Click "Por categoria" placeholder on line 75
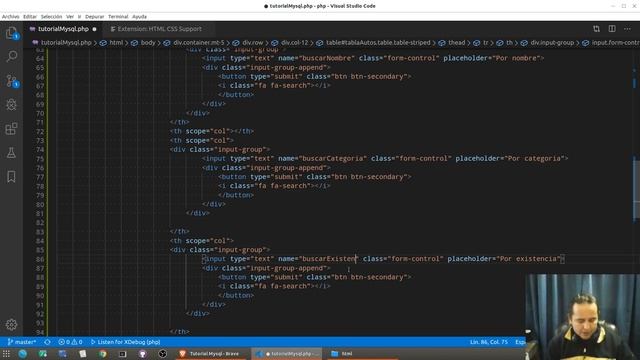This screenshot has height=360, width=640. point(535,158)
